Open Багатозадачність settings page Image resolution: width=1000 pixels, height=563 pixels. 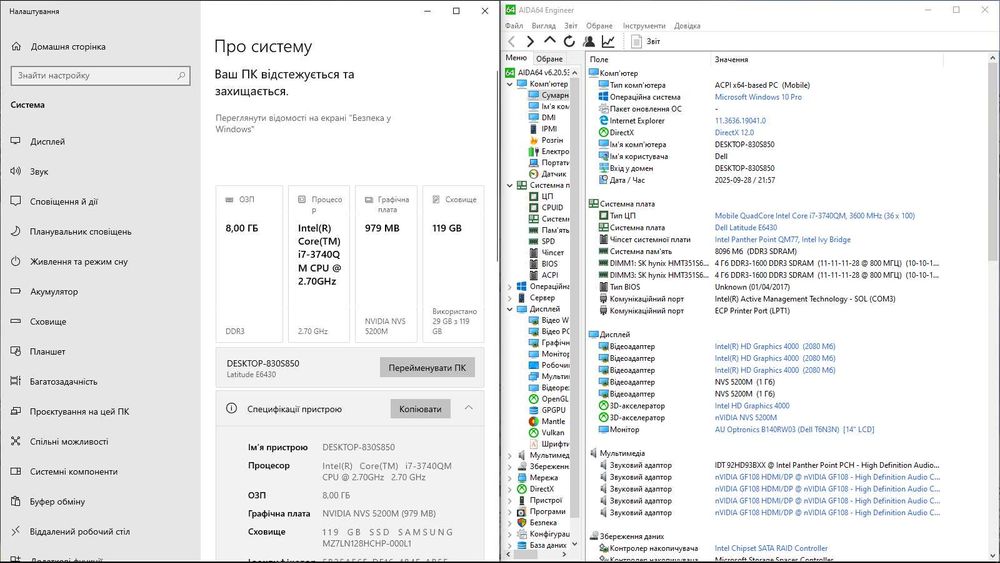(x=100, y=381)
